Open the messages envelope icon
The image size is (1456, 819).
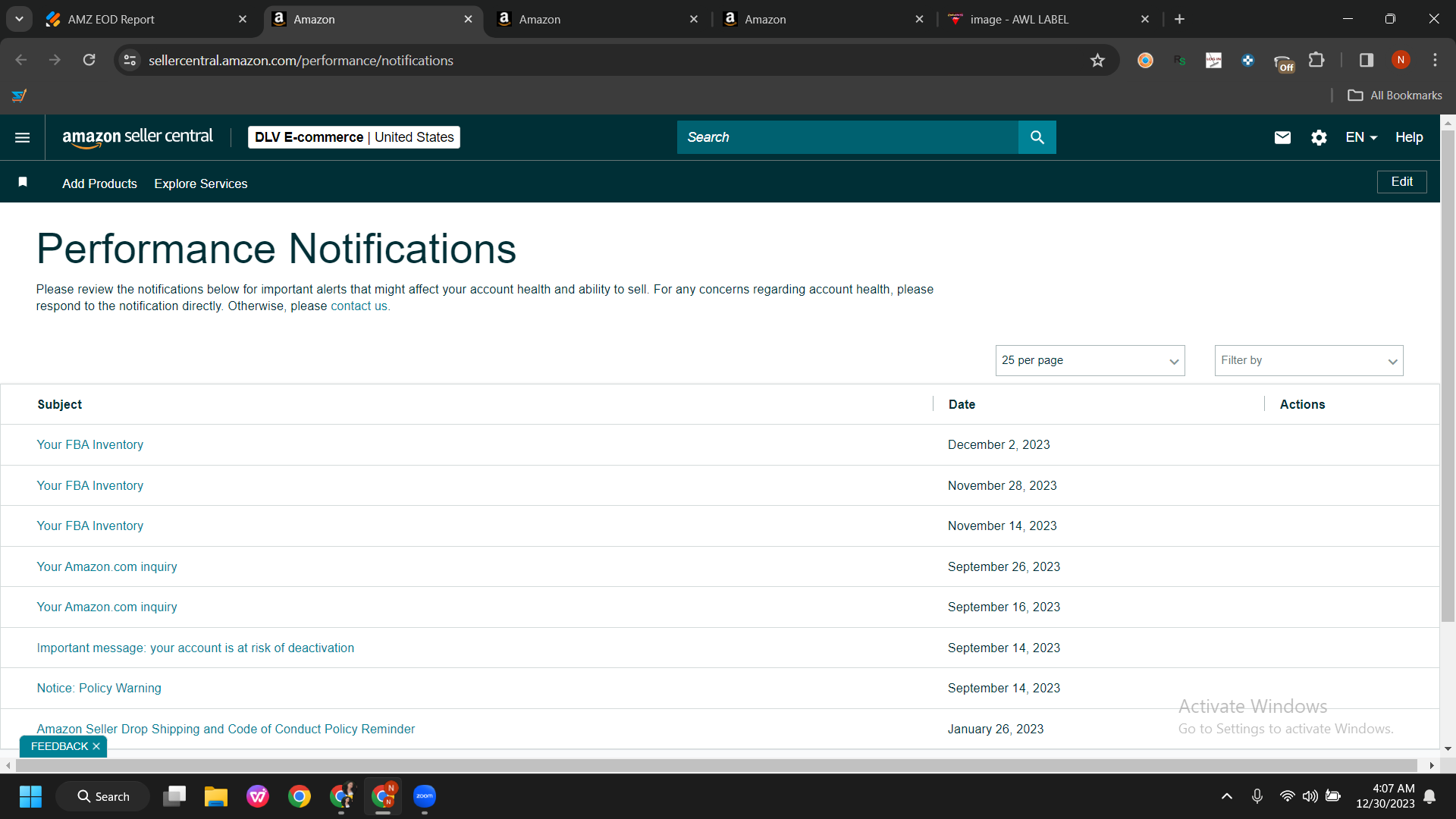(1282, 137)
